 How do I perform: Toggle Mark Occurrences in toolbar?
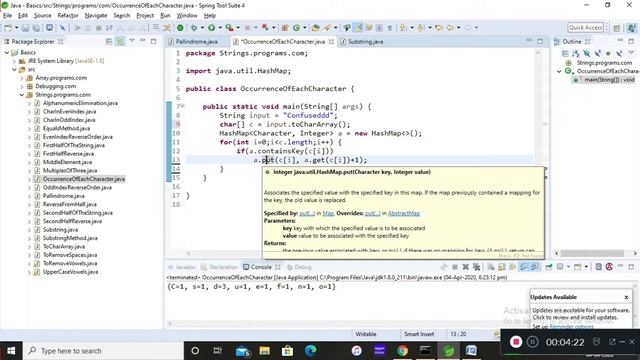[359, 27]
